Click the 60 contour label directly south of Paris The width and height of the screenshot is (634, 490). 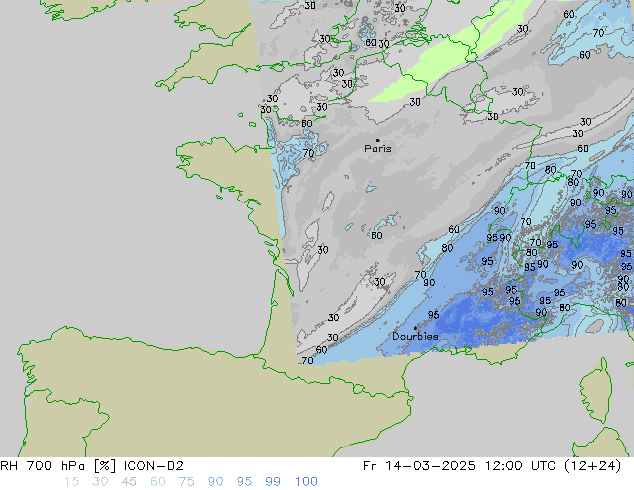point(377,235)
